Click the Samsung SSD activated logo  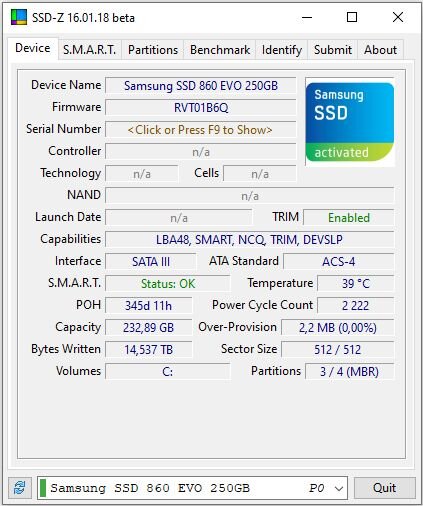350,122
